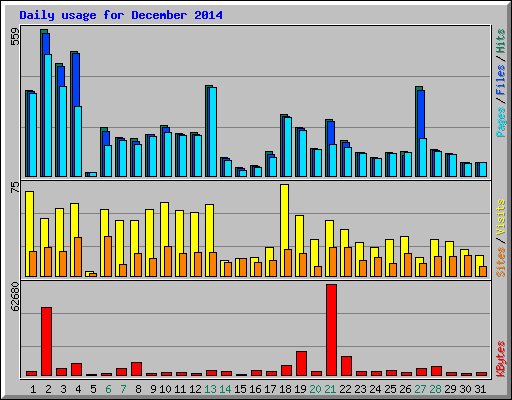
Task: Click the cyan pages bar for day 1
Action: (33, 135)
